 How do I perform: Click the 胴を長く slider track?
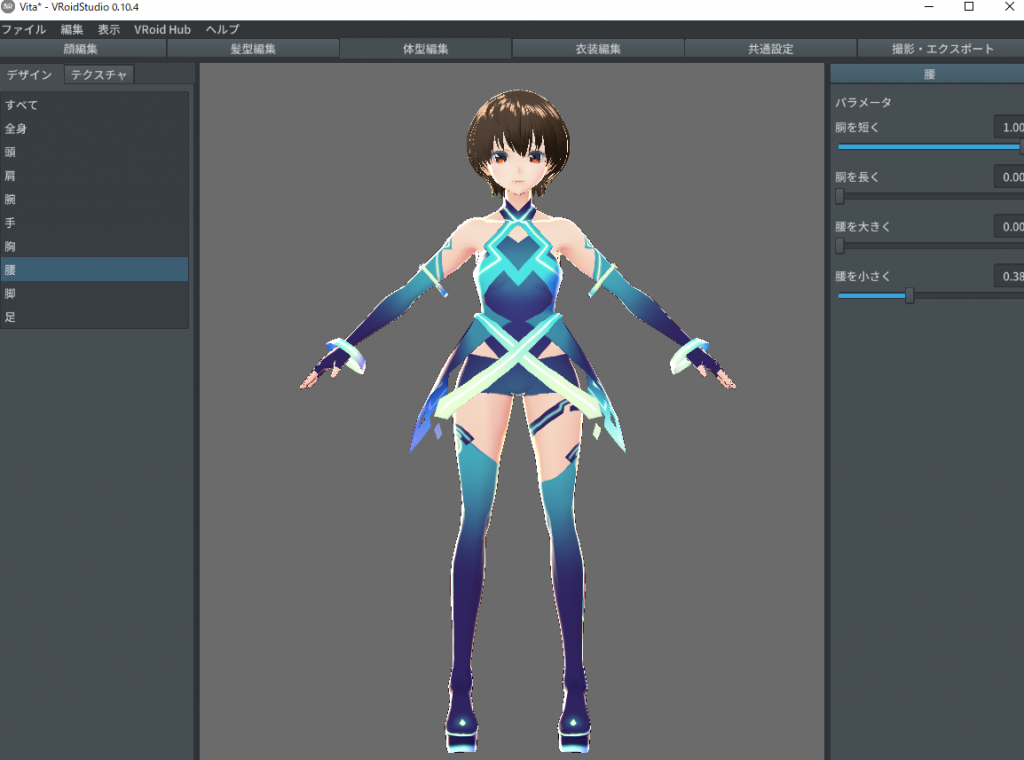coord(930,197)
